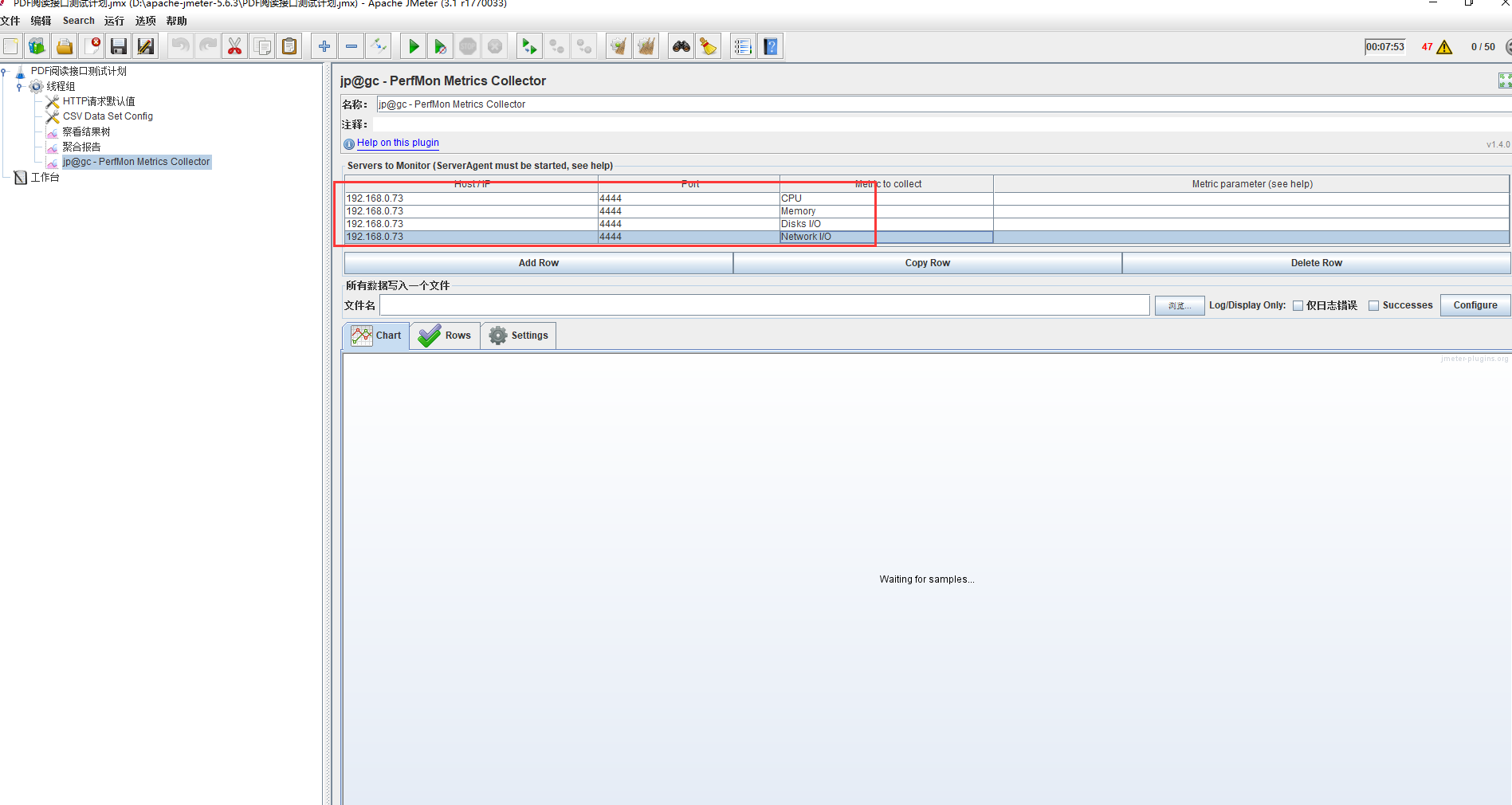Click the Toggle tree expansion icon
The image size is (1512, 805).
[x=378, y=47]
